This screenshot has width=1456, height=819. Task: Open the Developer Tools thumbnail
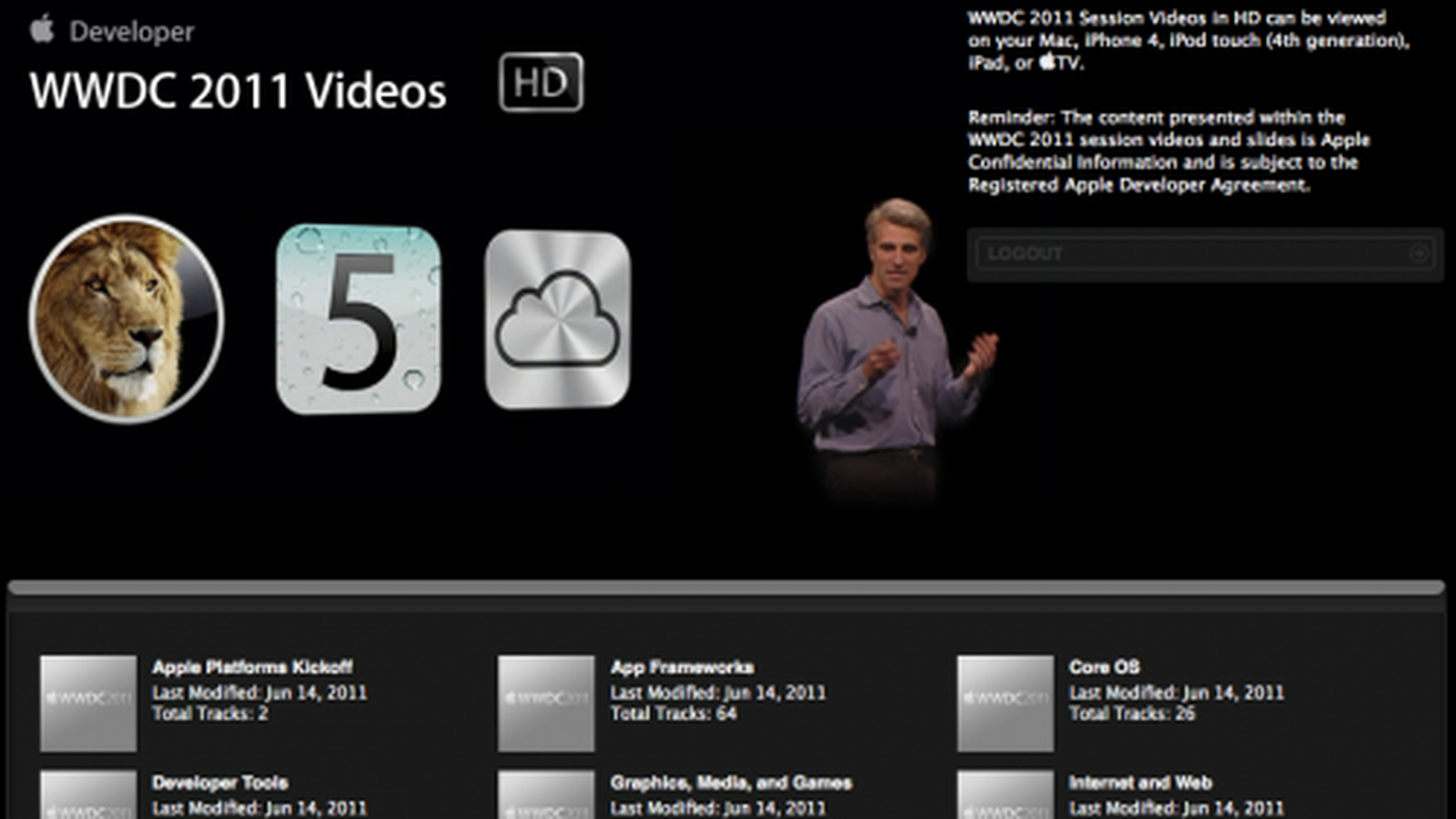pyautogui.click(x=88, y=796)
